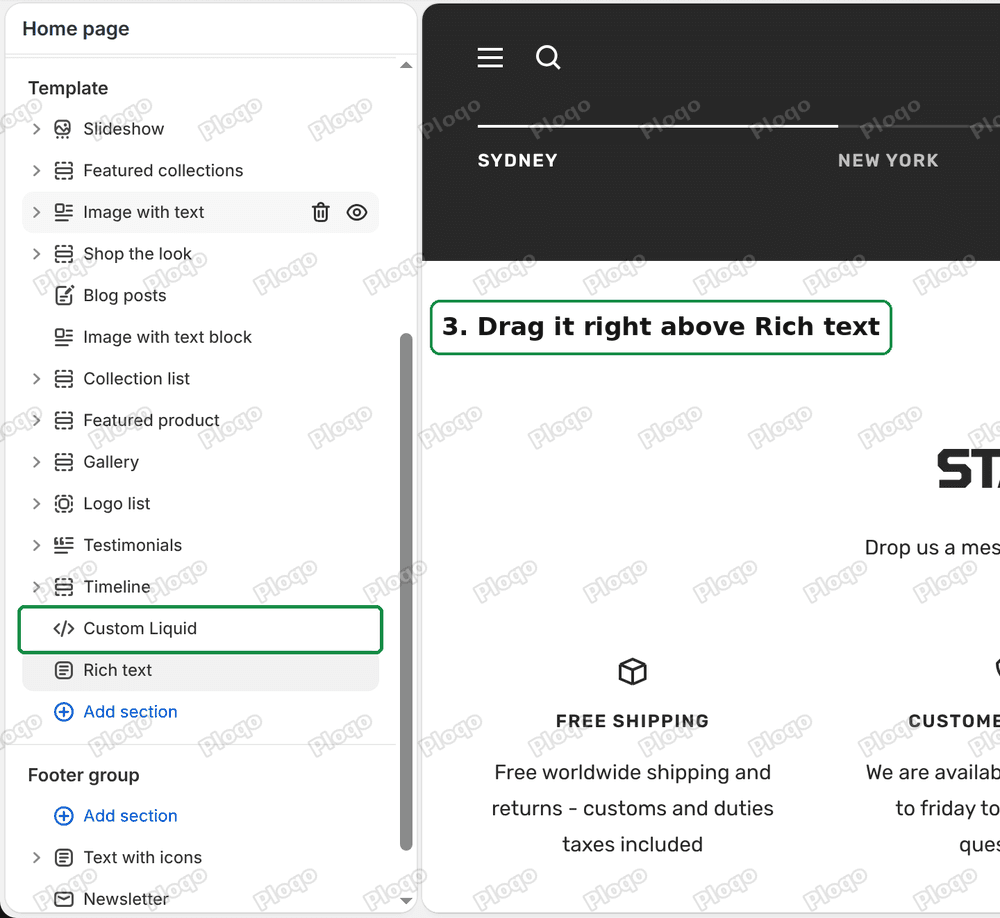1000x918 pixels.
Task: Click the Logo list section icon
Action: coord(63,504)
